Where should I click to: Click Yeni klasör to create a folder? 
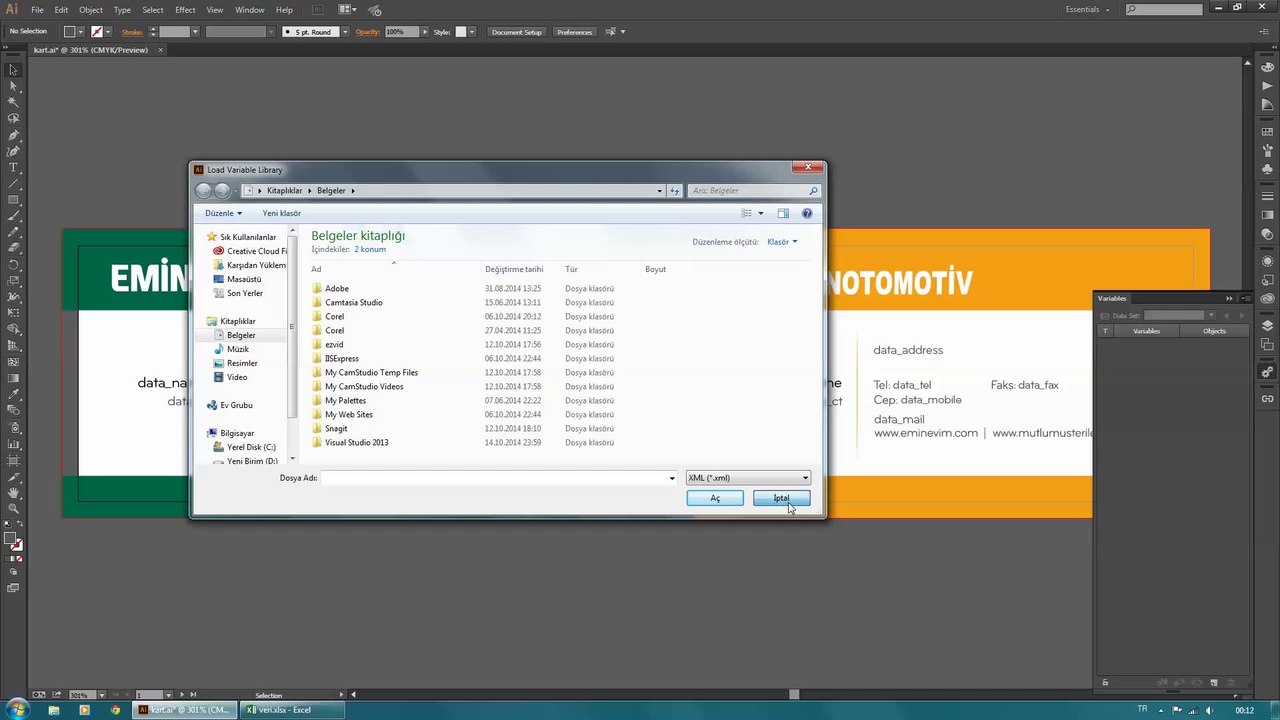(x=281, y=213)
